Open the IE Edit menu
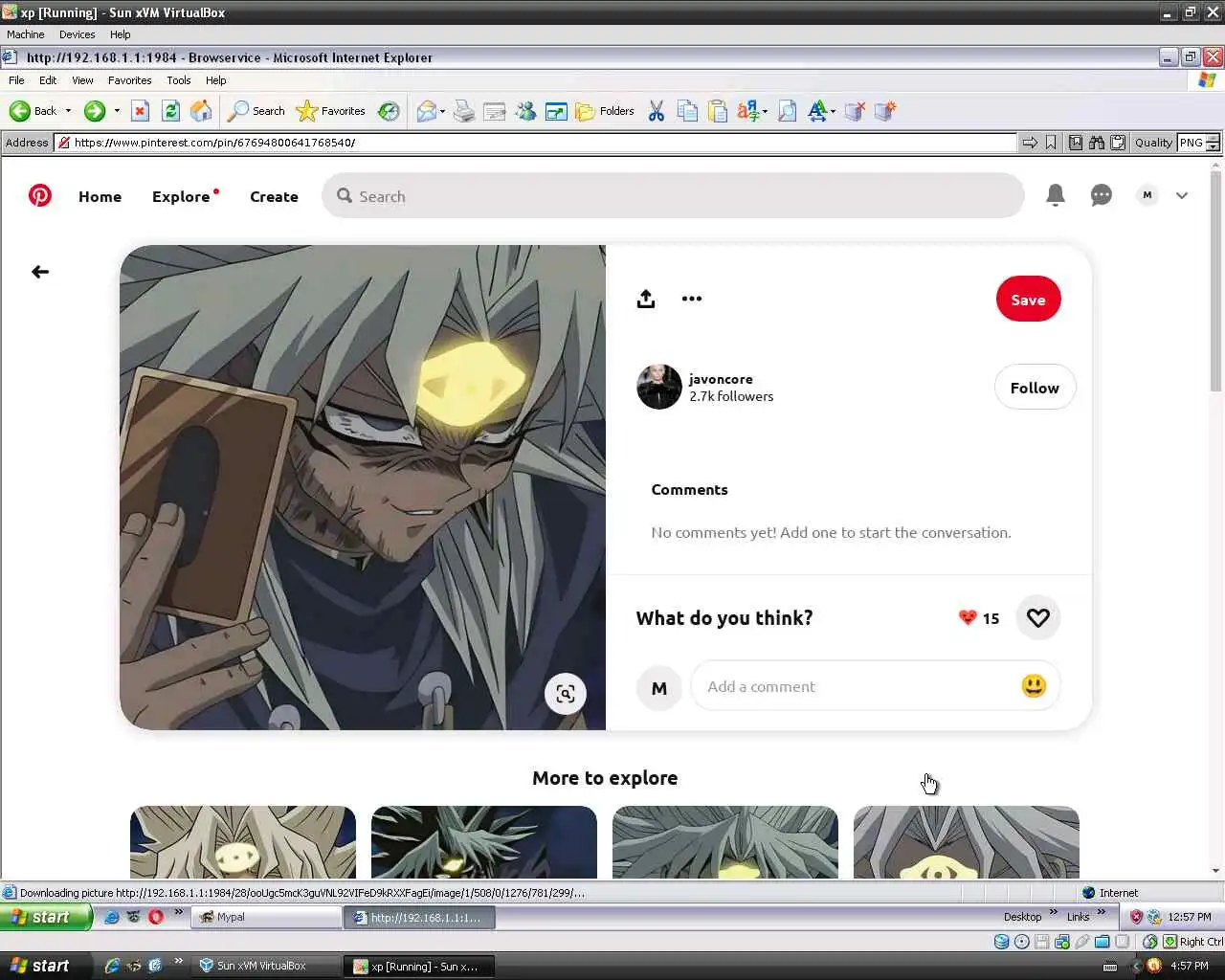Image resolution: width=1225 pixels, height=980 pixels. tap(48, 80)
